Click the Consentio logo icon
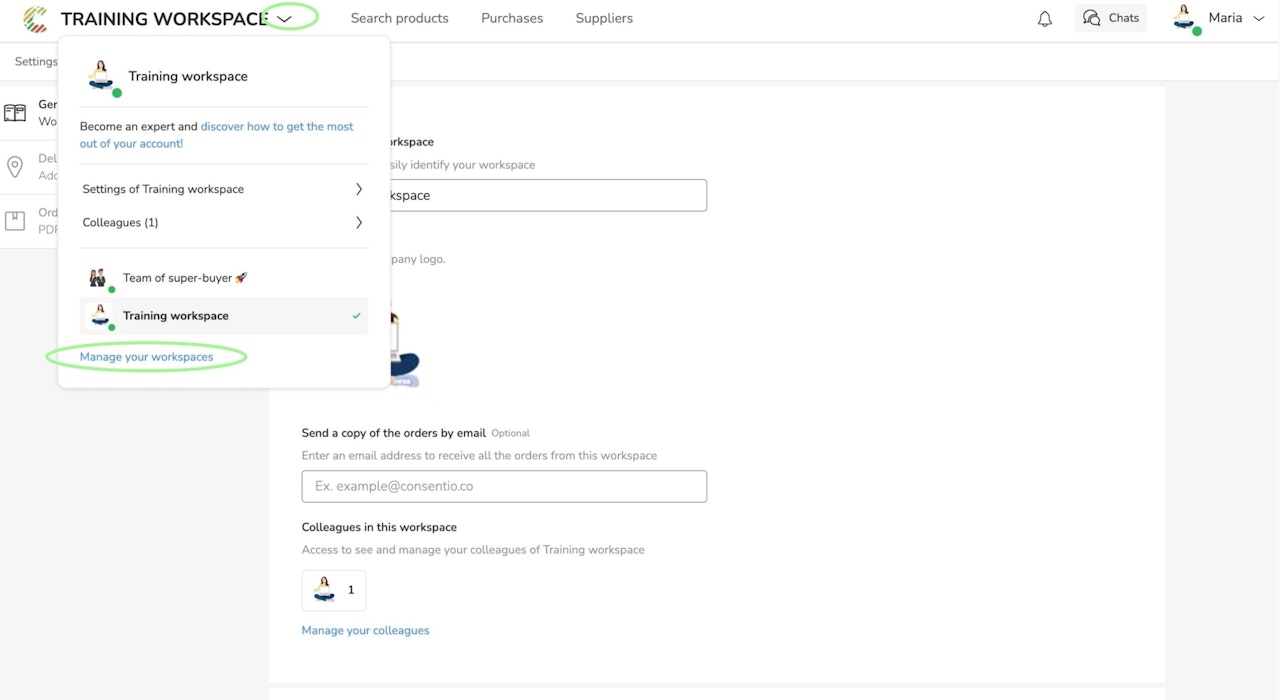The width and height of the screenshot is (1280, 700). point(35,19)
